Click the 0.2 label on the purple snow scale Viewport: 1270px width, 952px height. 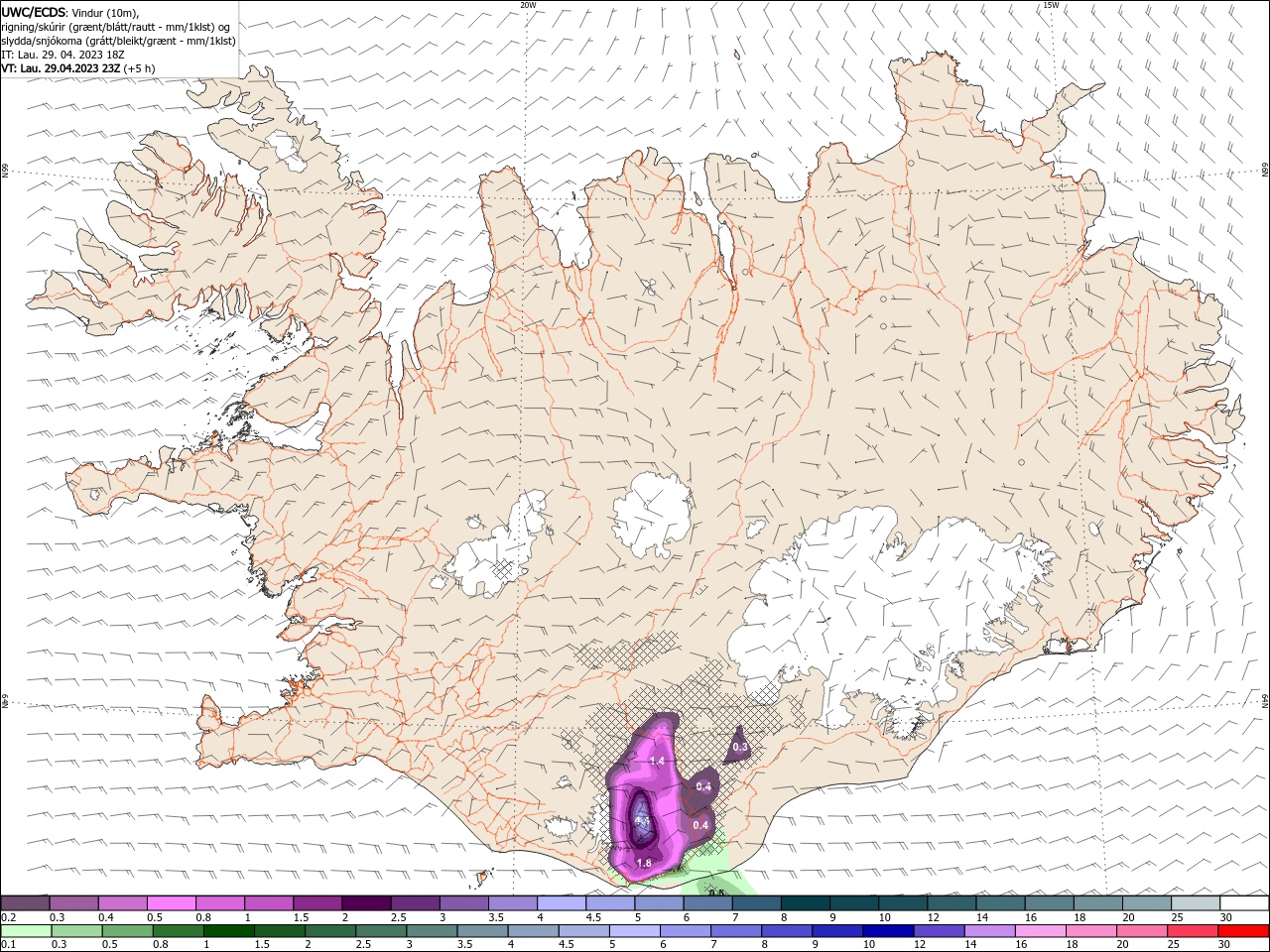pyautogui.click(x=8, y=917)
